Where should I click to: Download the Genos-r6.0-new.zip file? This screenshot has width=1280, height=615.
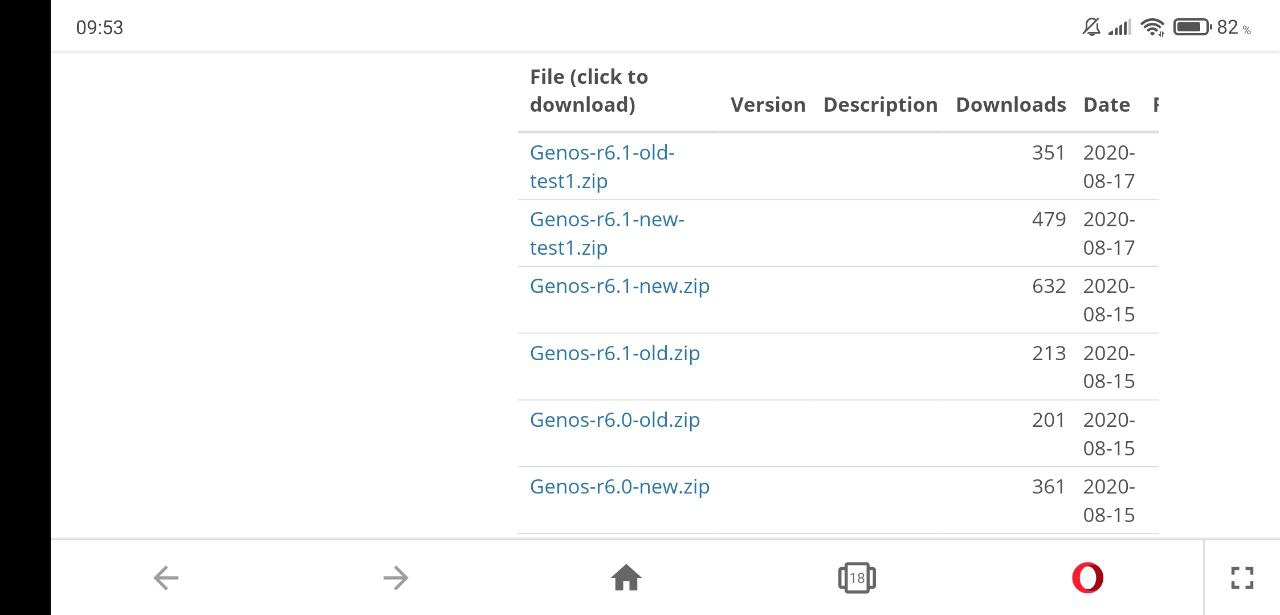[x=620, y=487]
